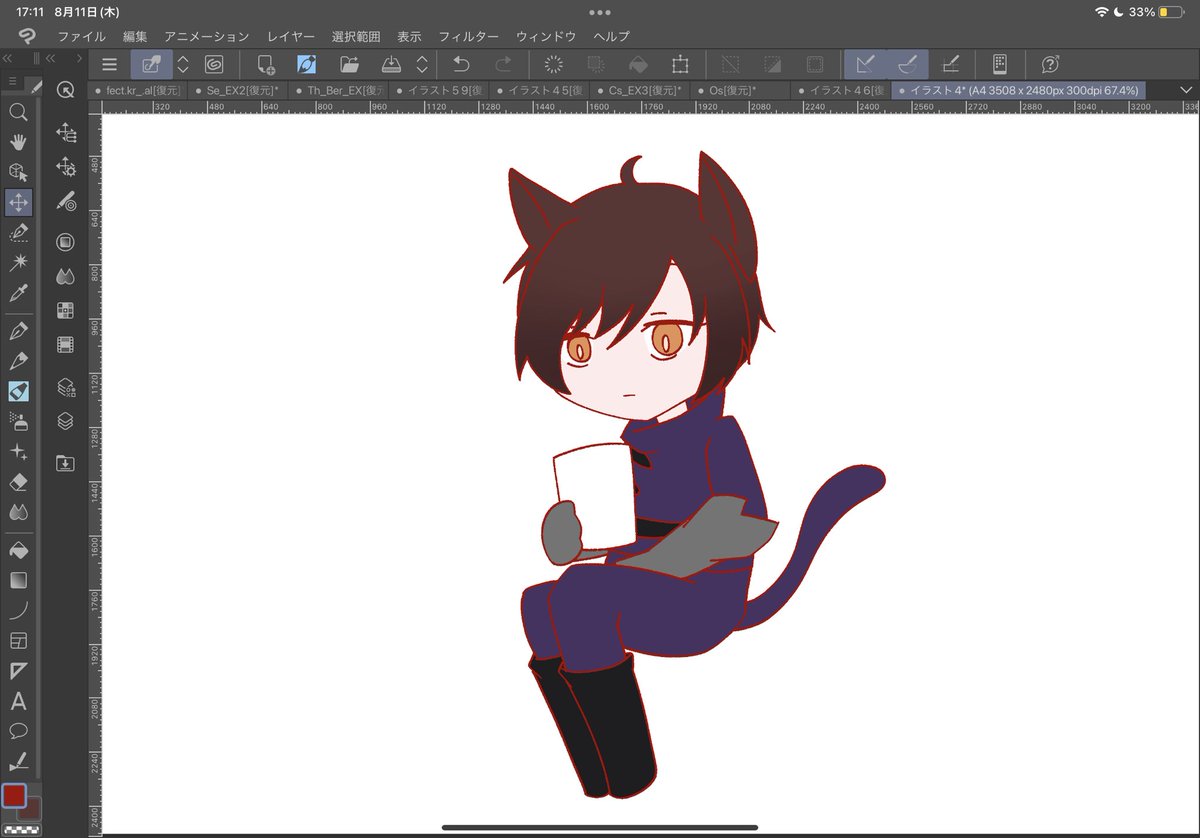Select the Decoration sparkle tool
The image size is (1200, 838).
[18, 452]
